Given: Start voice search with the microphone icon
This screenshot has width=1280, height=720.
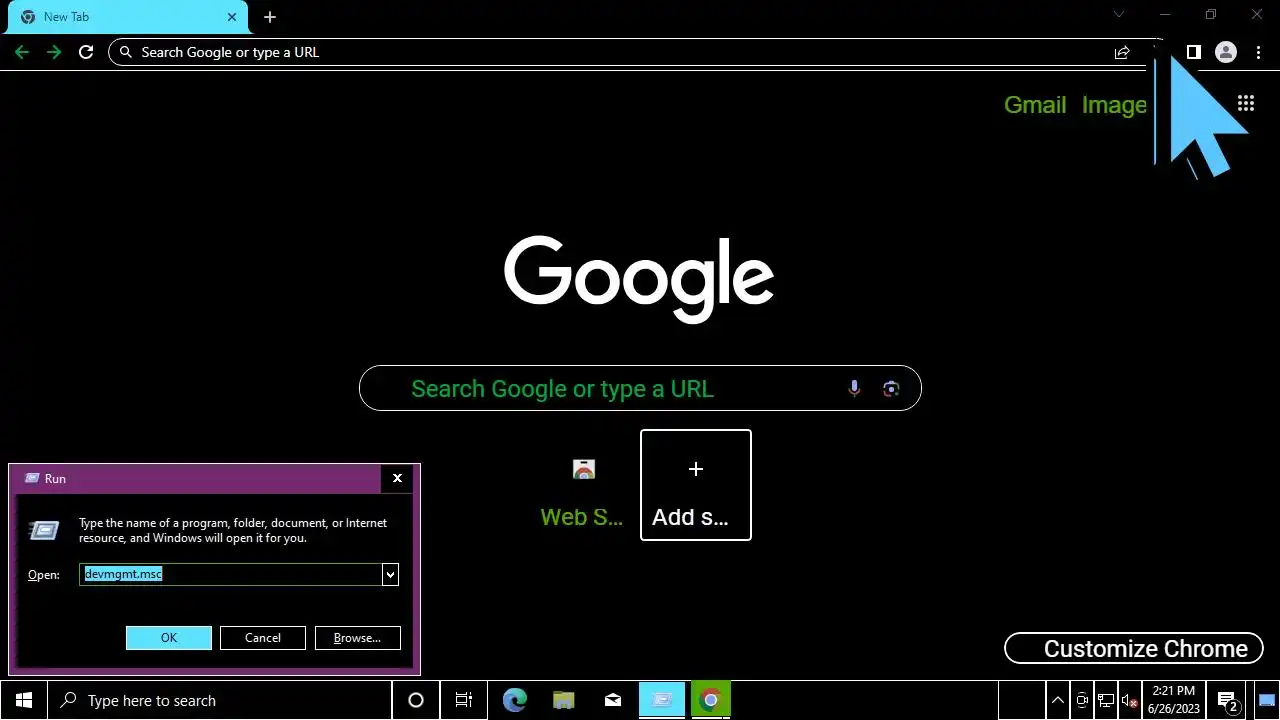Looking at the screenshot, I should pyautogui.click(x=854, y=388).
